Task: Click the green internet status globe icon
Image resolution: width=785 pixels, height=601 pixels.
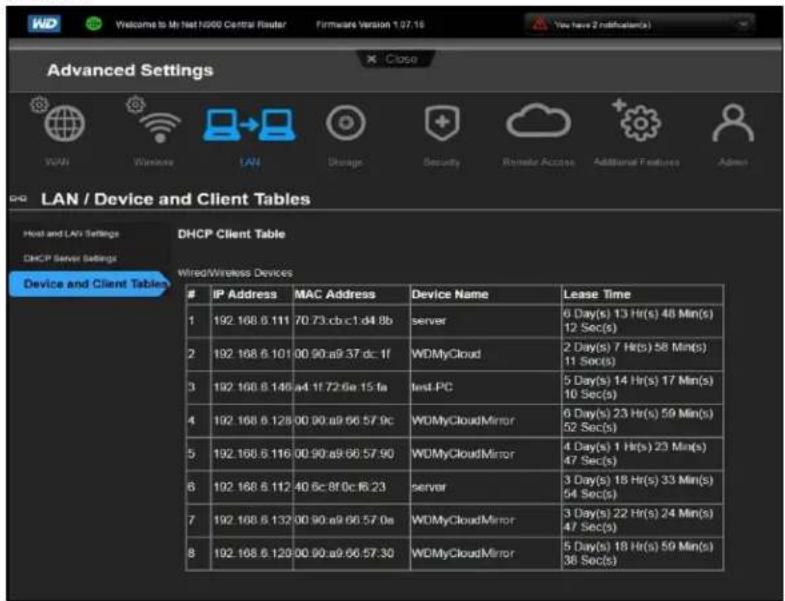Action: click(x=94, y=24)
